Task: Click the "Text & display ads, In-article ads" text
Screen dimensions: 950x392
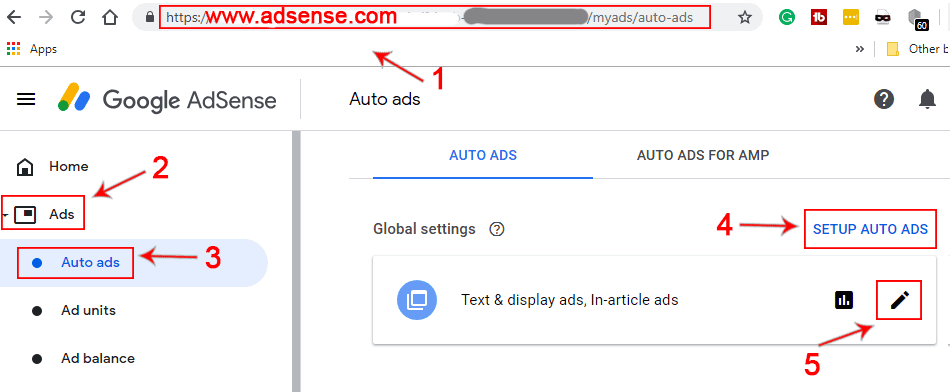Action: tap(570, 299)
